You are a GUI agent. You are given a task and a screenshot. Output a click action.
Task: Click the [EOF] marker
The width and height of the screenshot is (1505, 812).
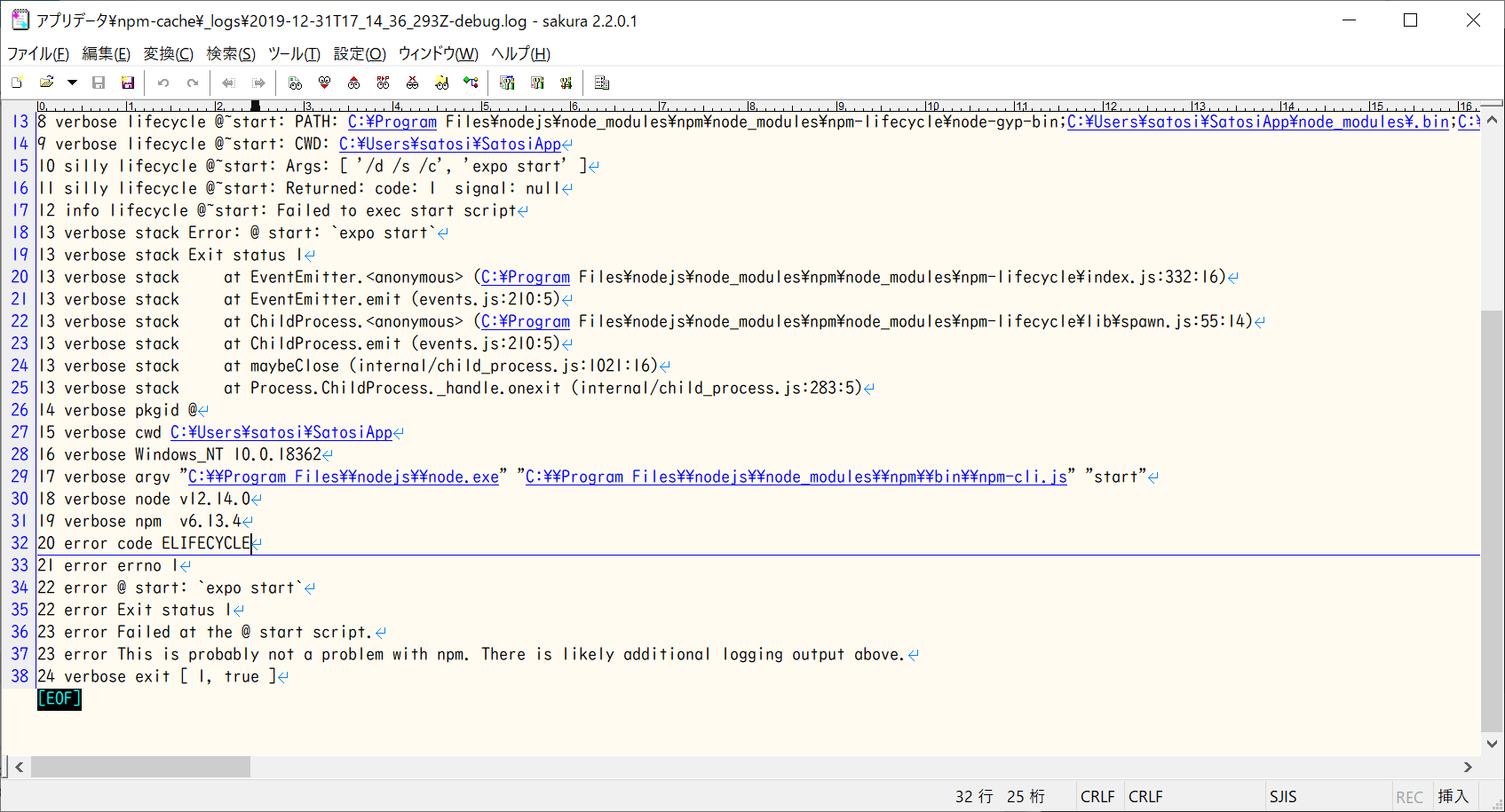tap(59, 698)
